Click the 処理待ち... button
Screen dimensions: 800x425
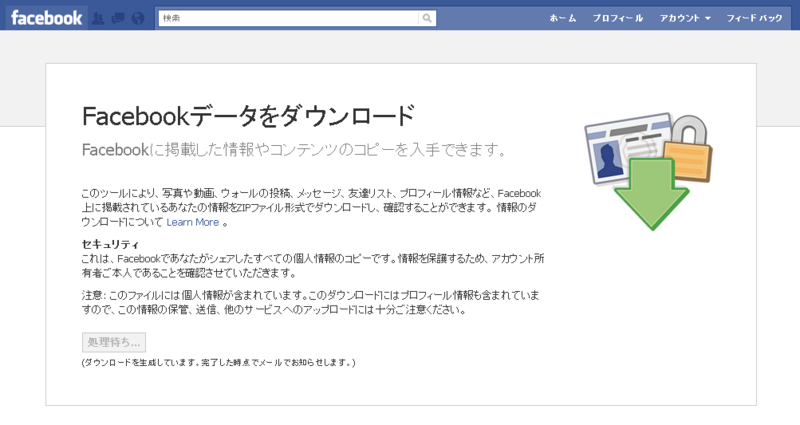[114, 342]
